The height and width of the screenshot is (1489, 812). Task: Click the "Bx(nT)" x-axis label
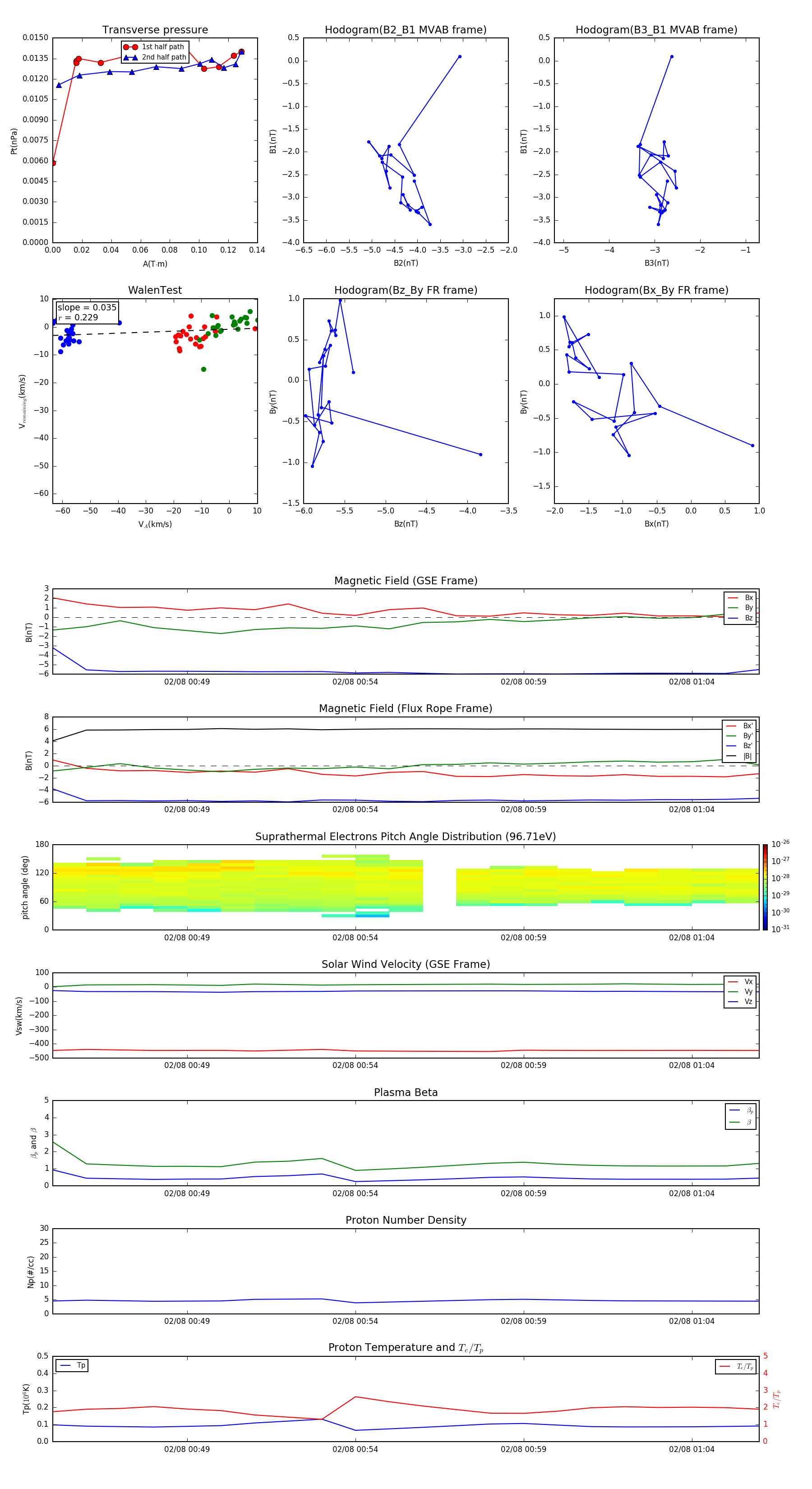(656, 524)
